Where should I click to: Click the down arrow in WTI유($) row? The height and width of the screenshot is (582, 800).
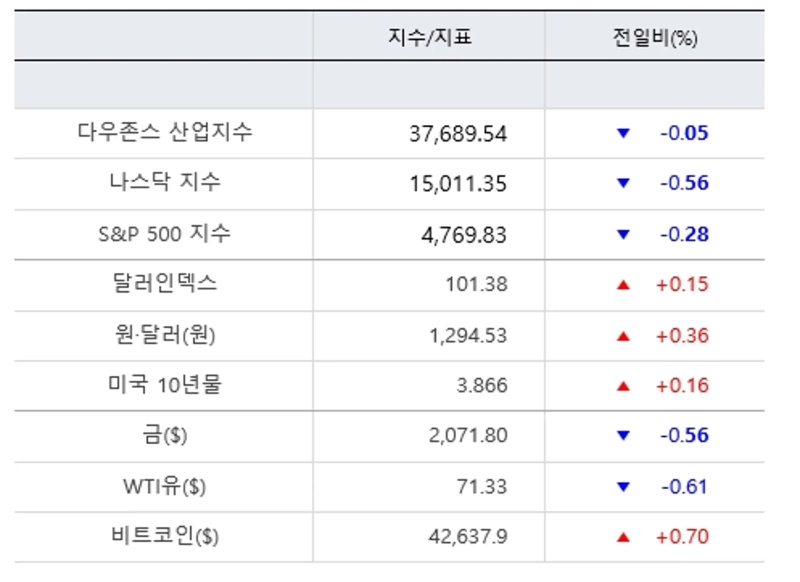624,487
